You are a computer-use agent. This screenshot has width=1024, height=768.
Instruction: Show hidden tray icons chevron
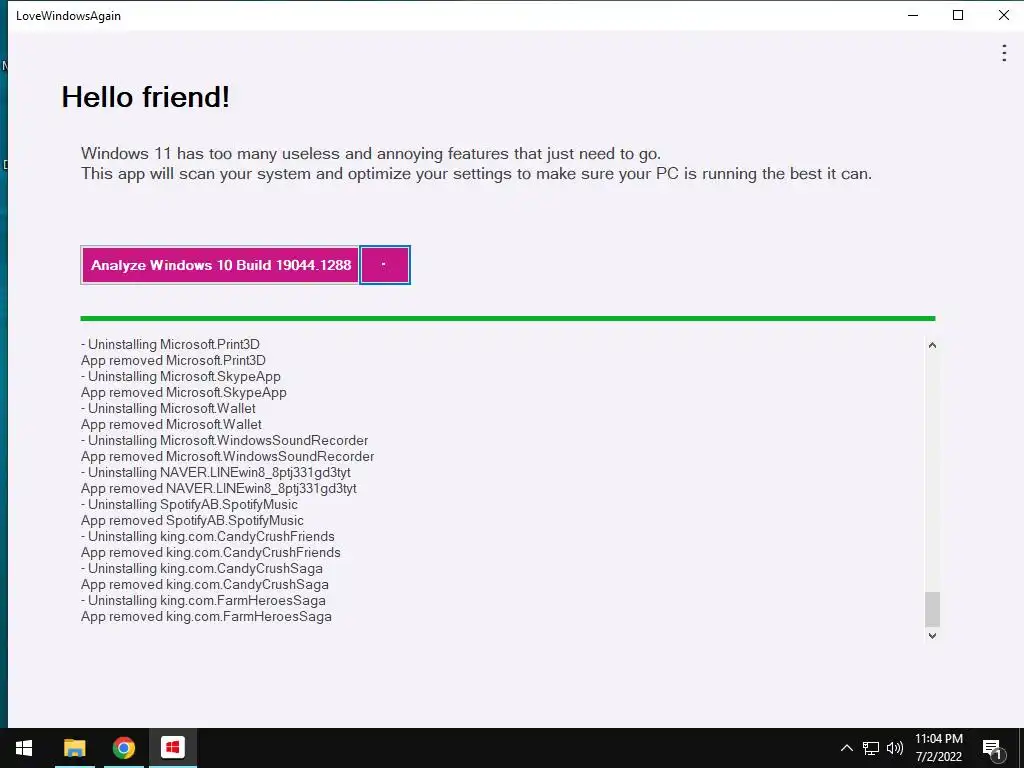[846, 748]
